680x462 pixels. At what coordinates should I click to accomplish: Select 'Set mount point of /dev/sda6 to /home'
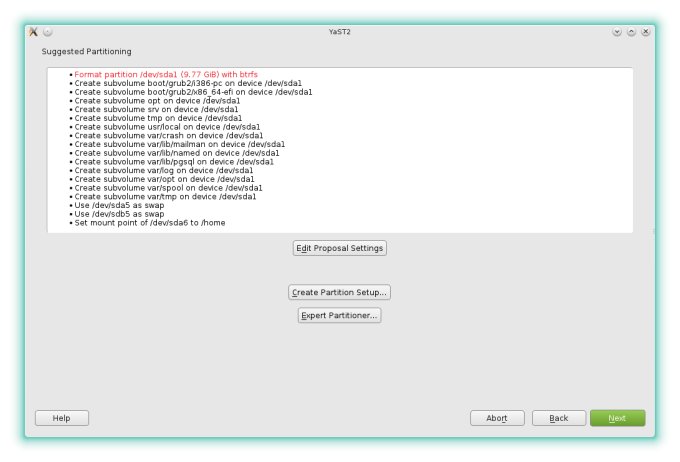pyautogui.click(x=150, y=223)
